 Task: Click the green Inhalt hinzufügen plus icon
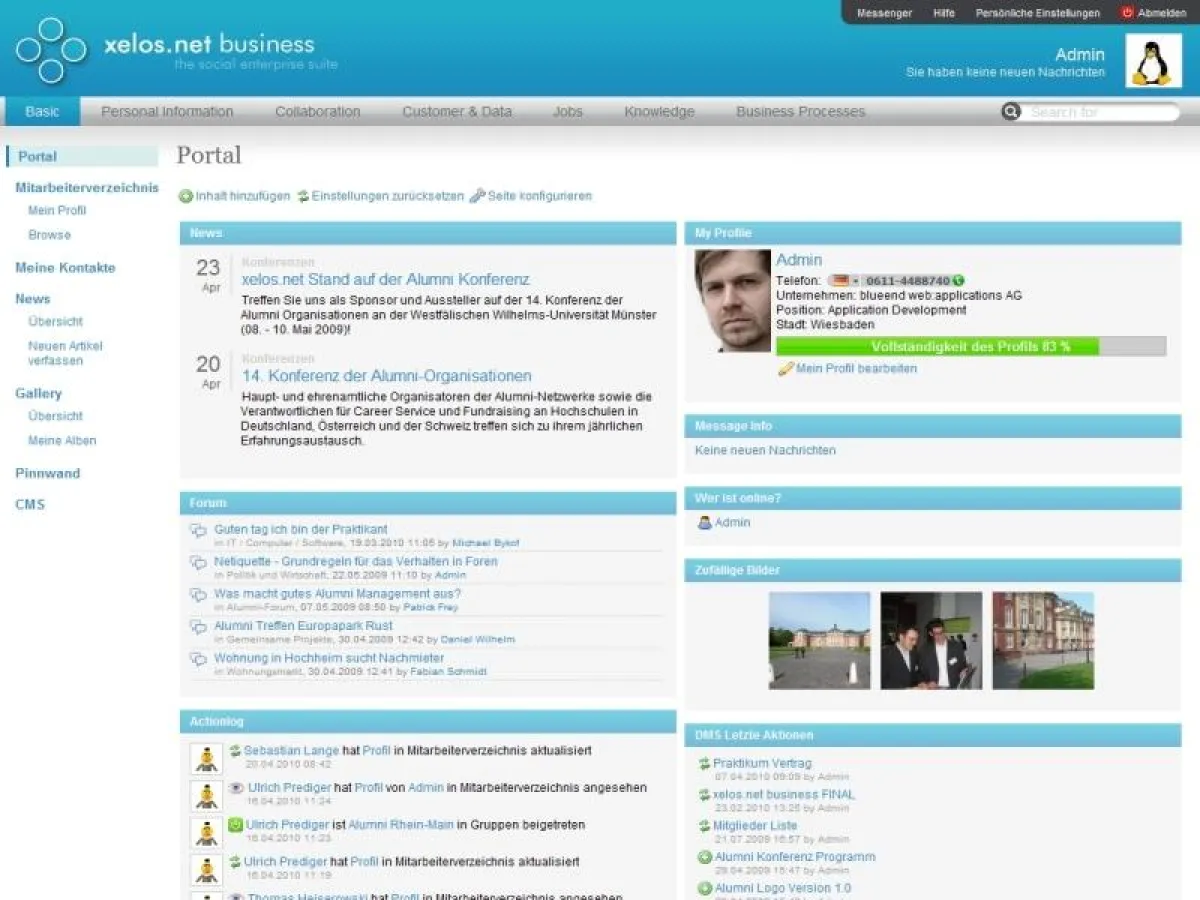185,196
